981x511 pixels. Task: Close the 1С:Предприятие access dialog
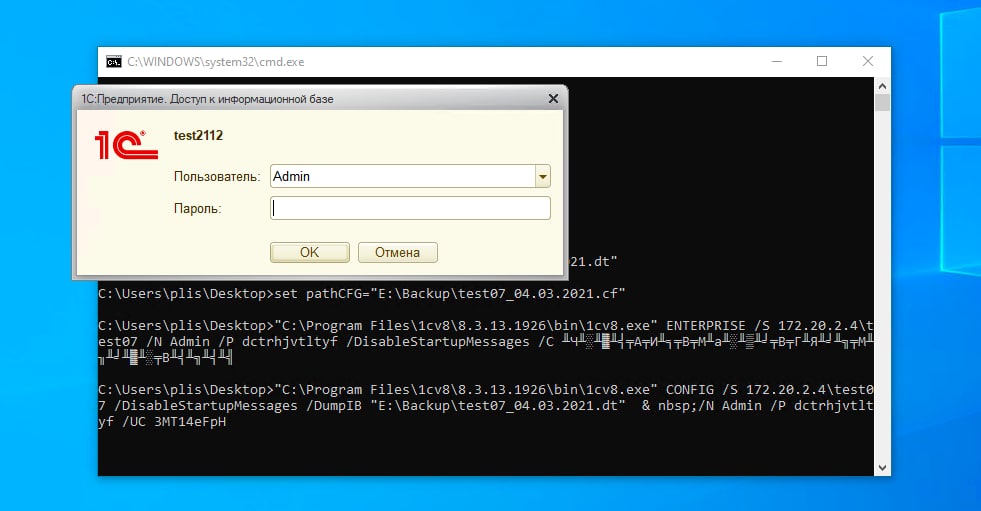[x=553, y=99]
